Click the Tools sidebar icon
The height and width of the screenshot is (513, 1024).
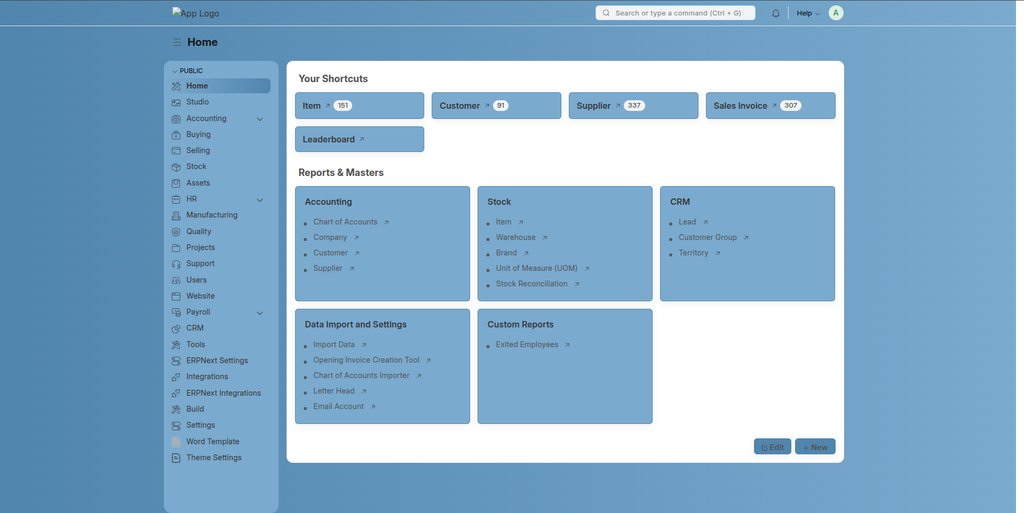tap(176, 345)
